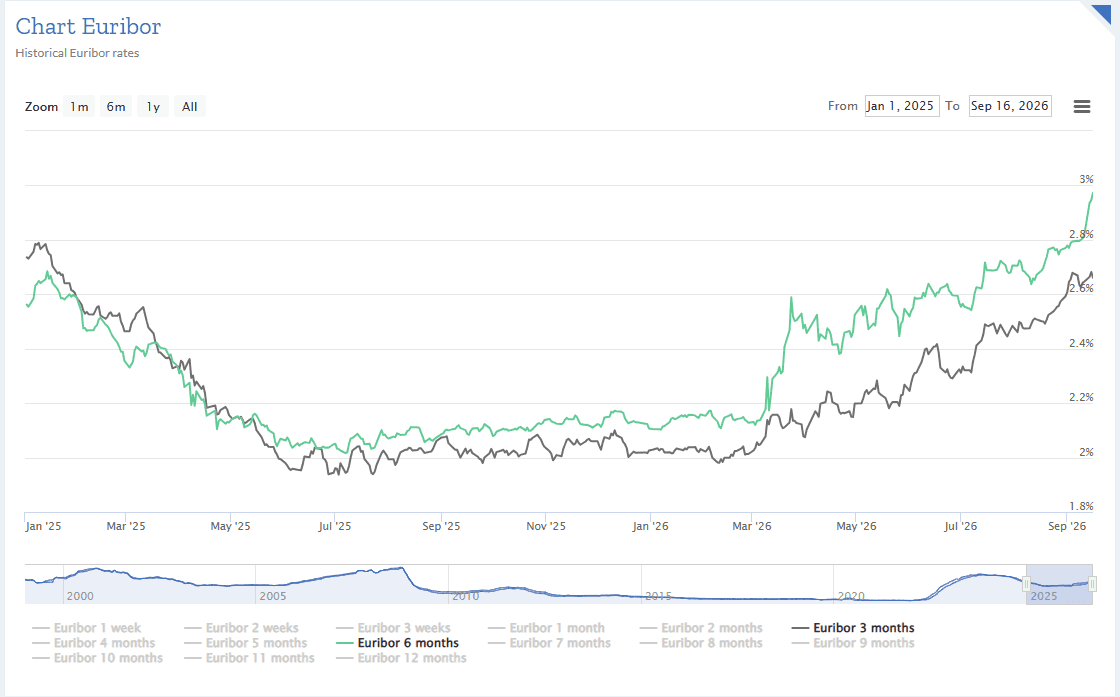This screenshot has height=697, width=1120.
Task: Toggle Euribor 12 months series
Action: click(x=401, y=658)
